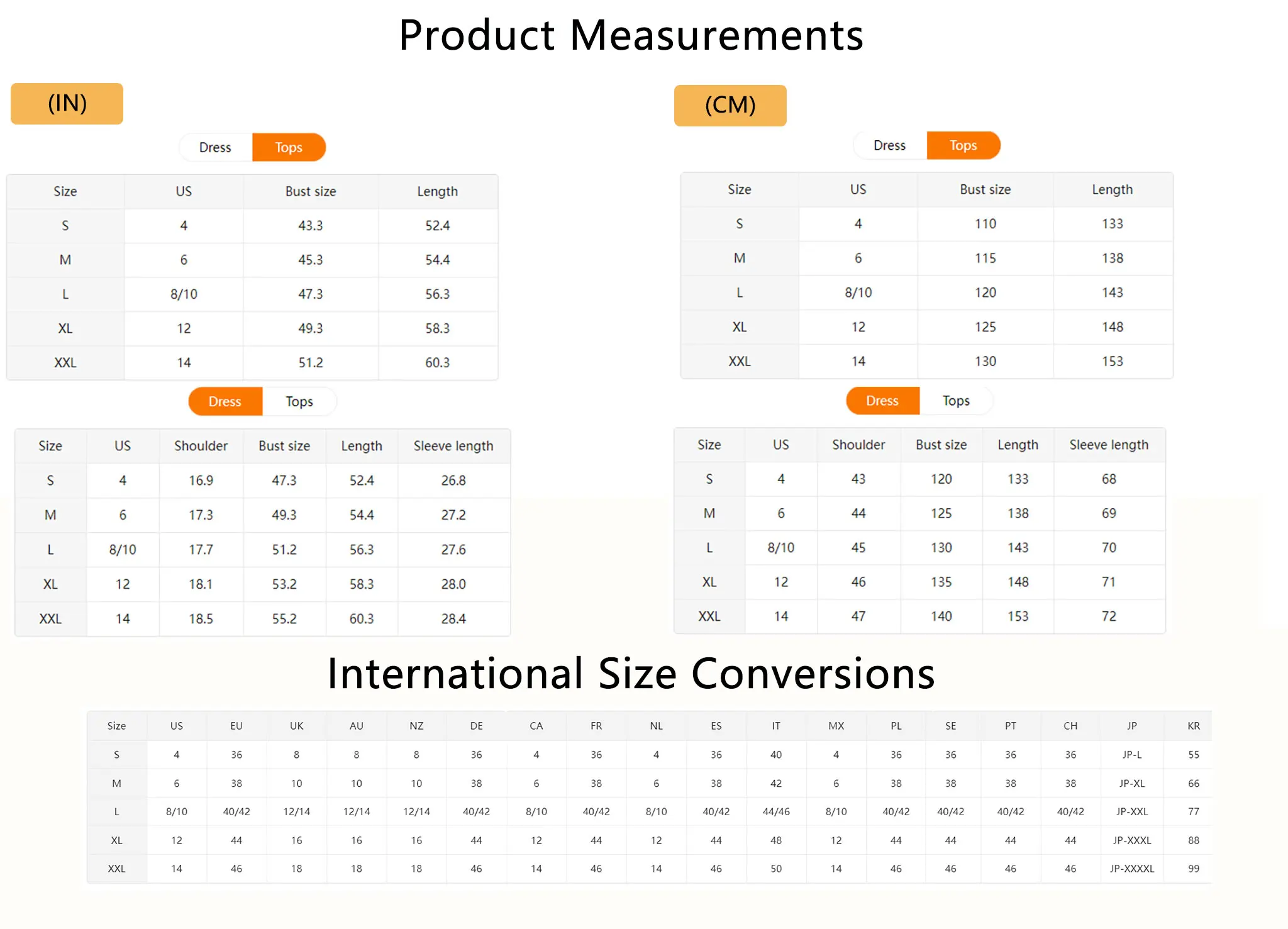Click Bust size header in inches tops table
This screenshot has height=929, width=1288.
311,191
